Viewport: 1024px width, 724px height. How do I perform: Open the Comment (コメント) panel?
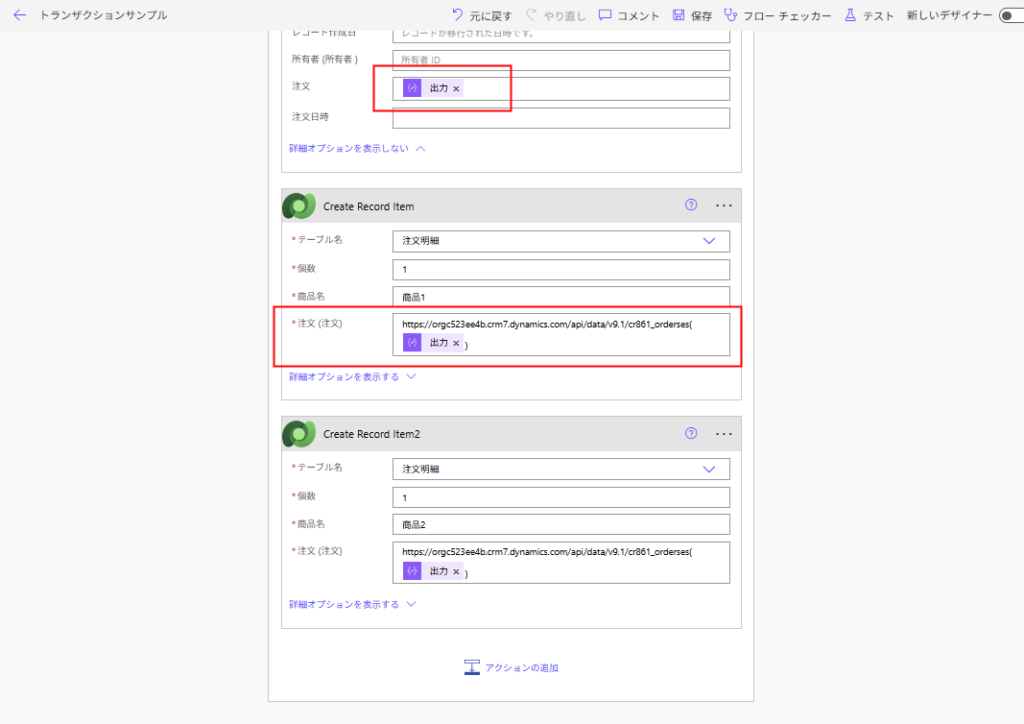(628, 15)
